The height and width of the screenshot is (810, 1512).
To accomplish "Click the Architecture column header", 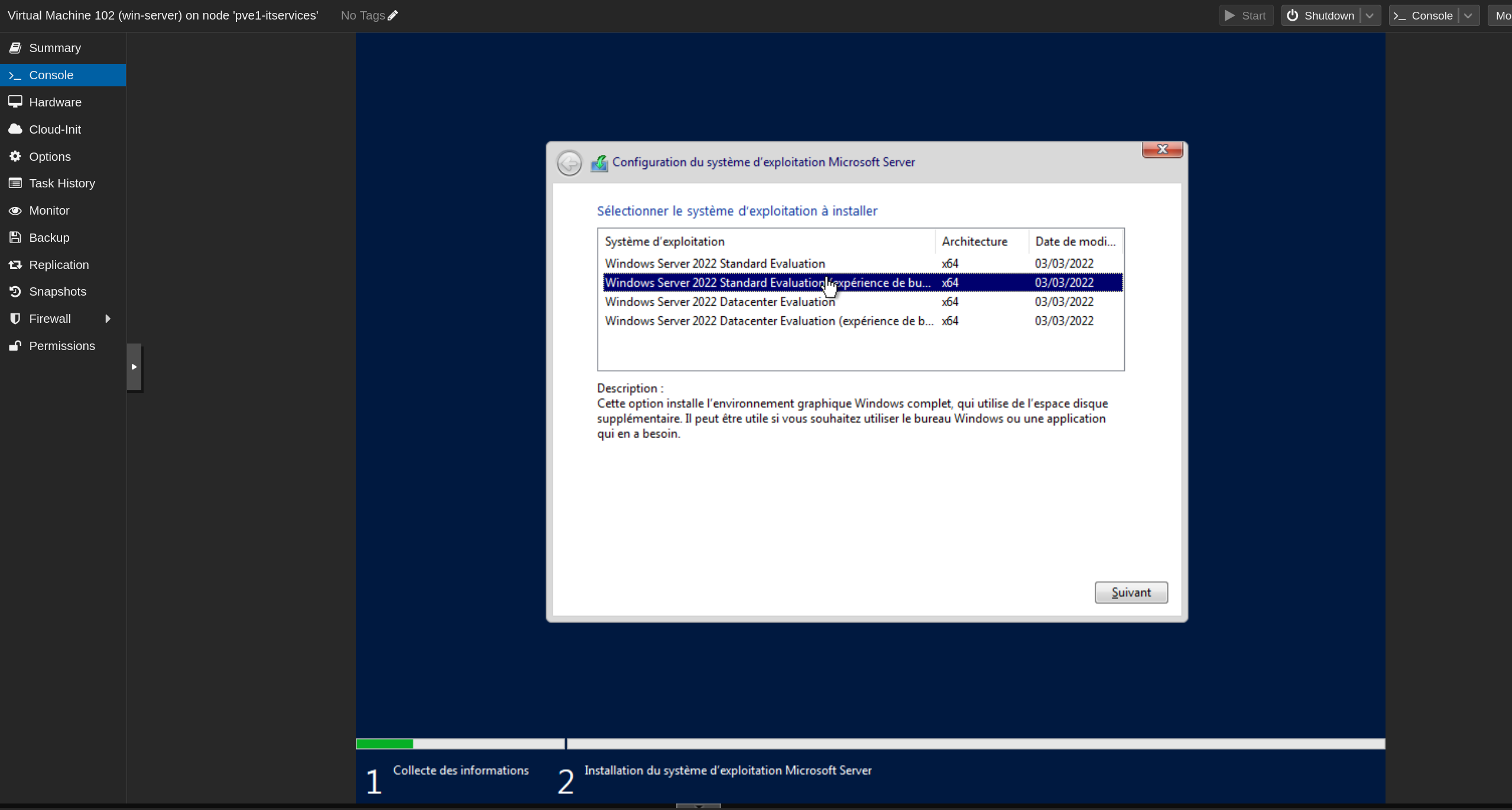I will click(x=974, y=242).
